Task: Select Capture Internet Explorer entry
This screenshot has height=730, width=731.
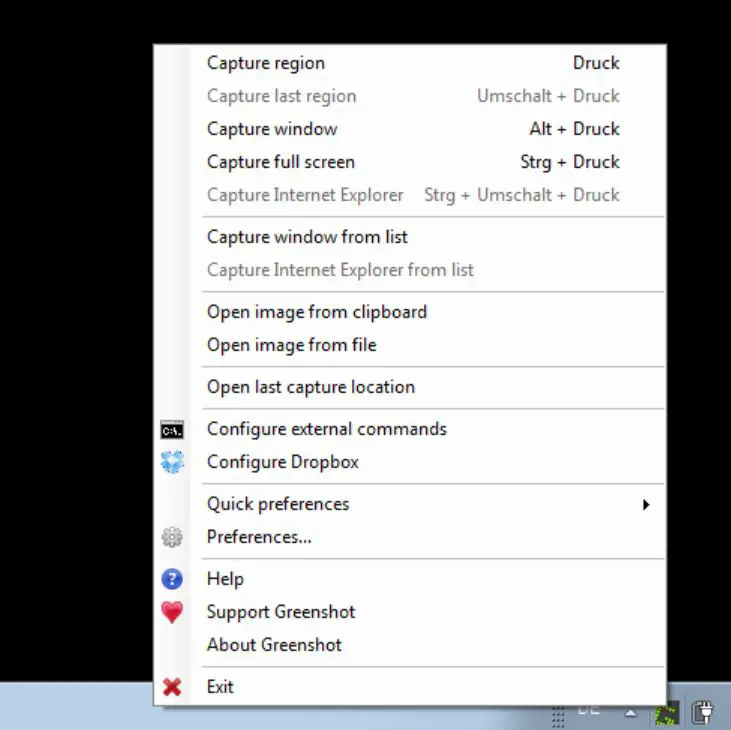Action: click(410, 195)
